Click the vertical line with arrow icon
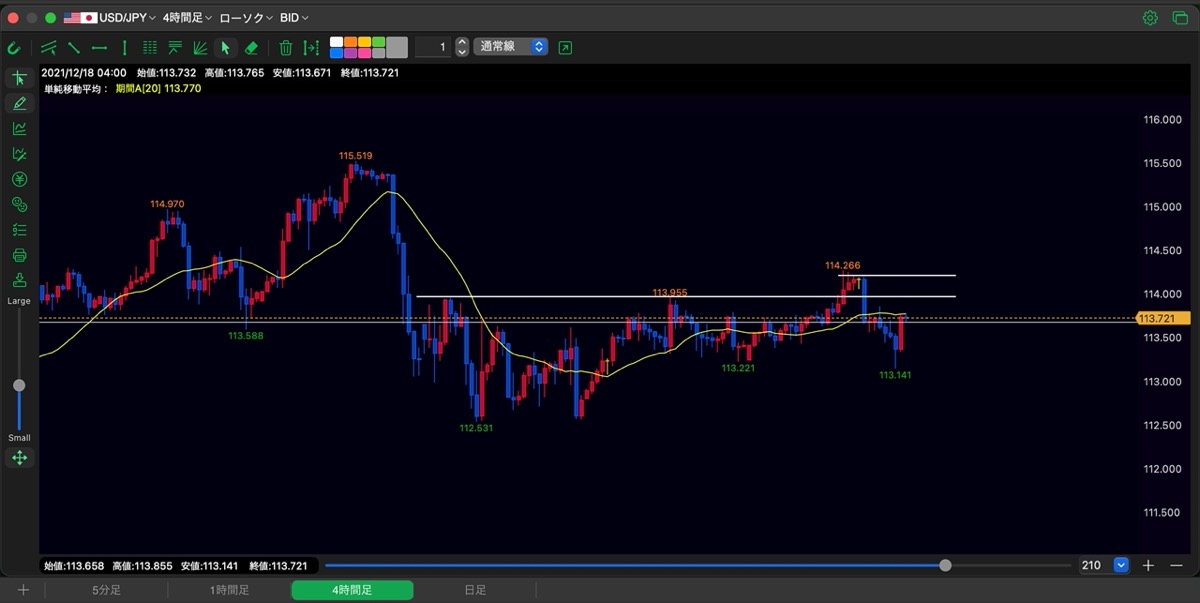Viewport: 1200px width, 603px height. pos(311,47)
